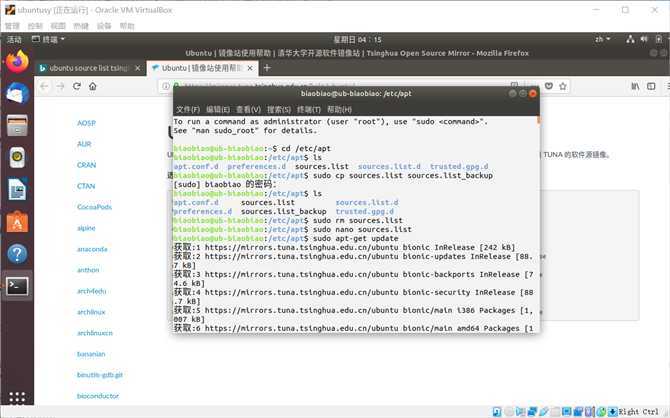Toggle Firefox sidebar icon
The height and width of the screenshot is (418, 670).
(x=651, y=86)
